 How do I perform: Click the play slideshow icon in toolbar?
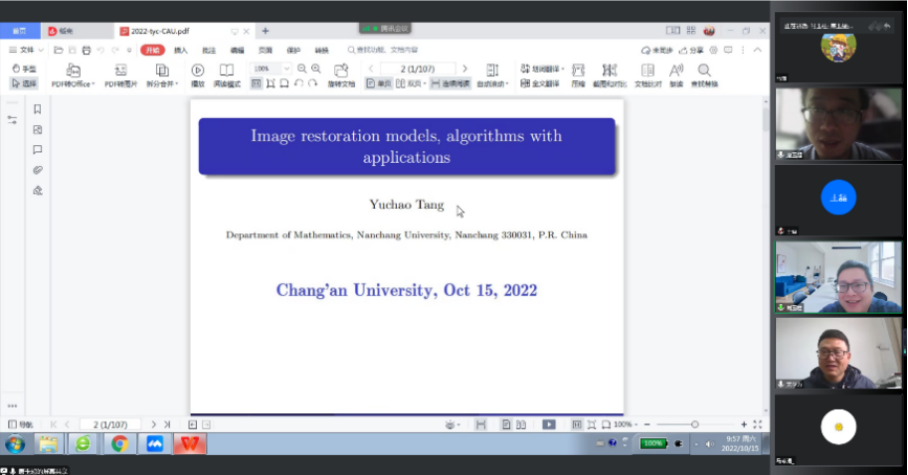(198, 74)
